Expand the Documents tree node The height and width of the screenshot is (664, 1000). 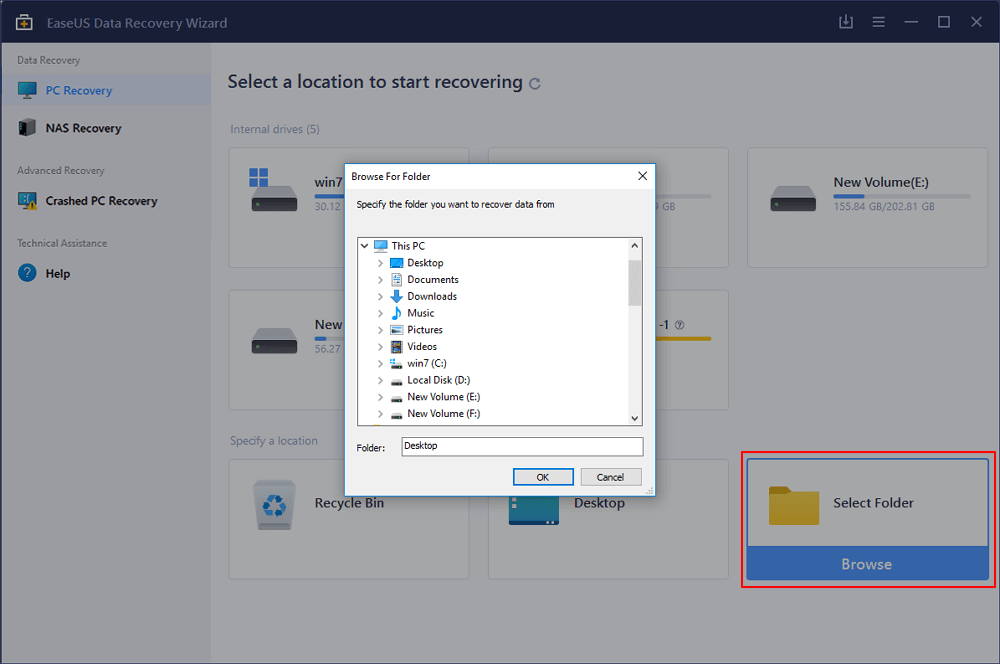pyautogui.click(x=381, y=280)
